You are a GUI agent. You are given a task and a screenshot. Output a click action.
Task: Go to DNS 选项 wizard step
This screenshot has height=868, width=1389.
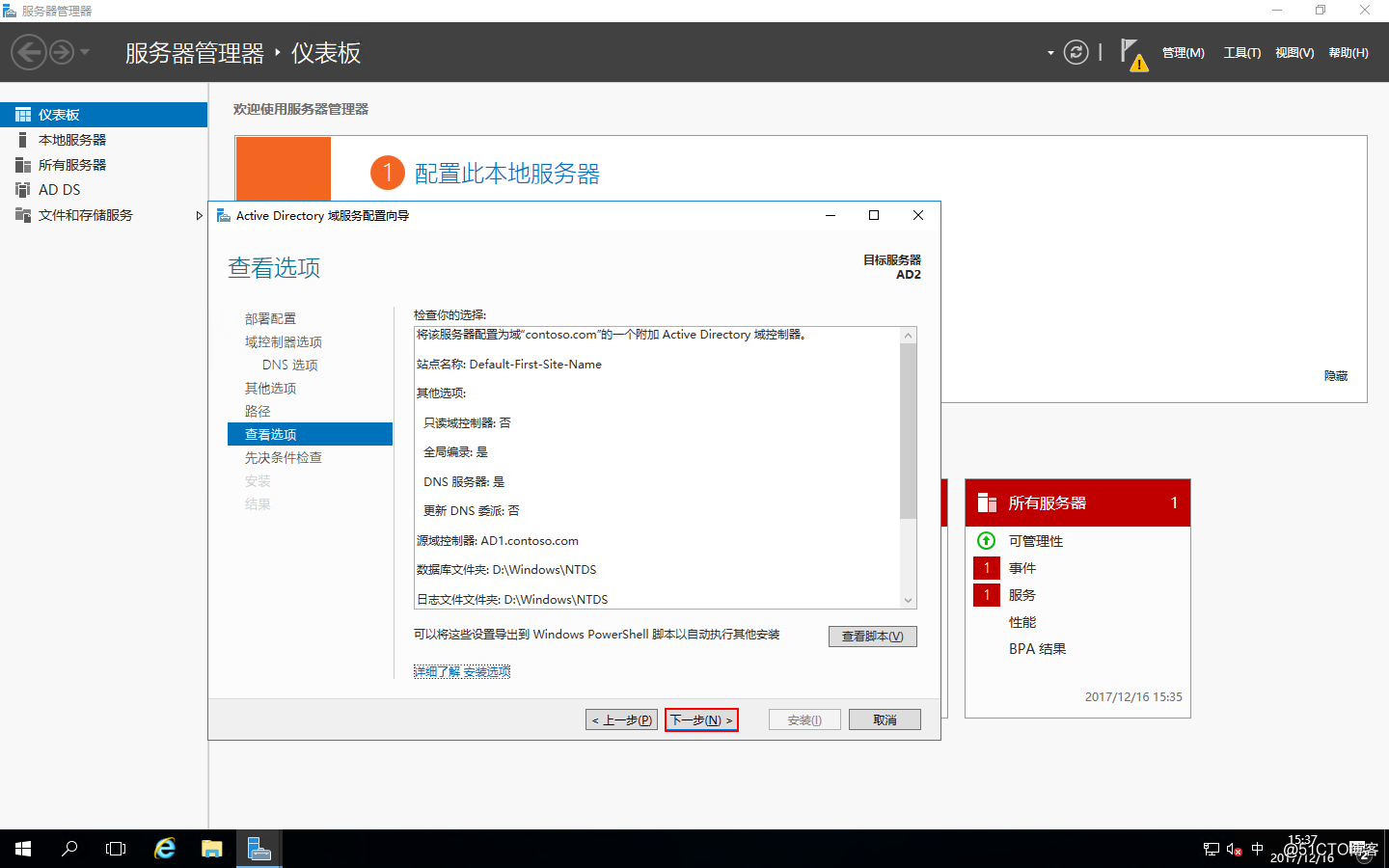(x=289, y=365)
